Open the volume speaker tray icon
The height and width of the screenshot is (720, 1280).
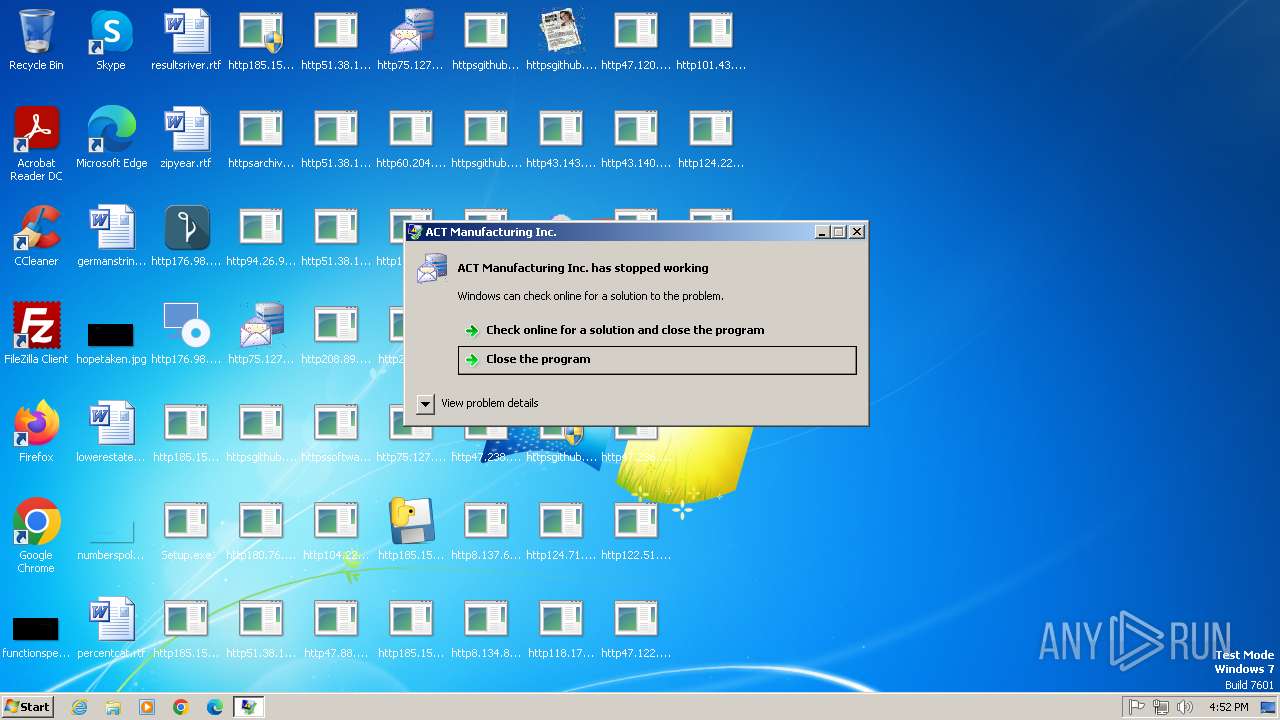point(1185,707)
